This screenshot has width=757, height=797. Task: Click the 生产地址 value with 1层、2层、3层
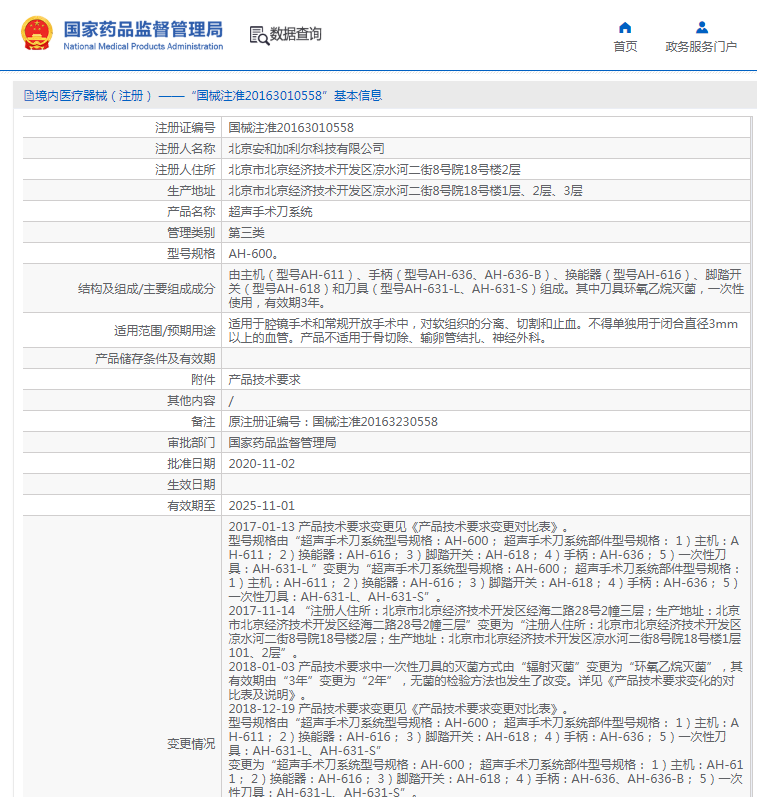point(405,191)
